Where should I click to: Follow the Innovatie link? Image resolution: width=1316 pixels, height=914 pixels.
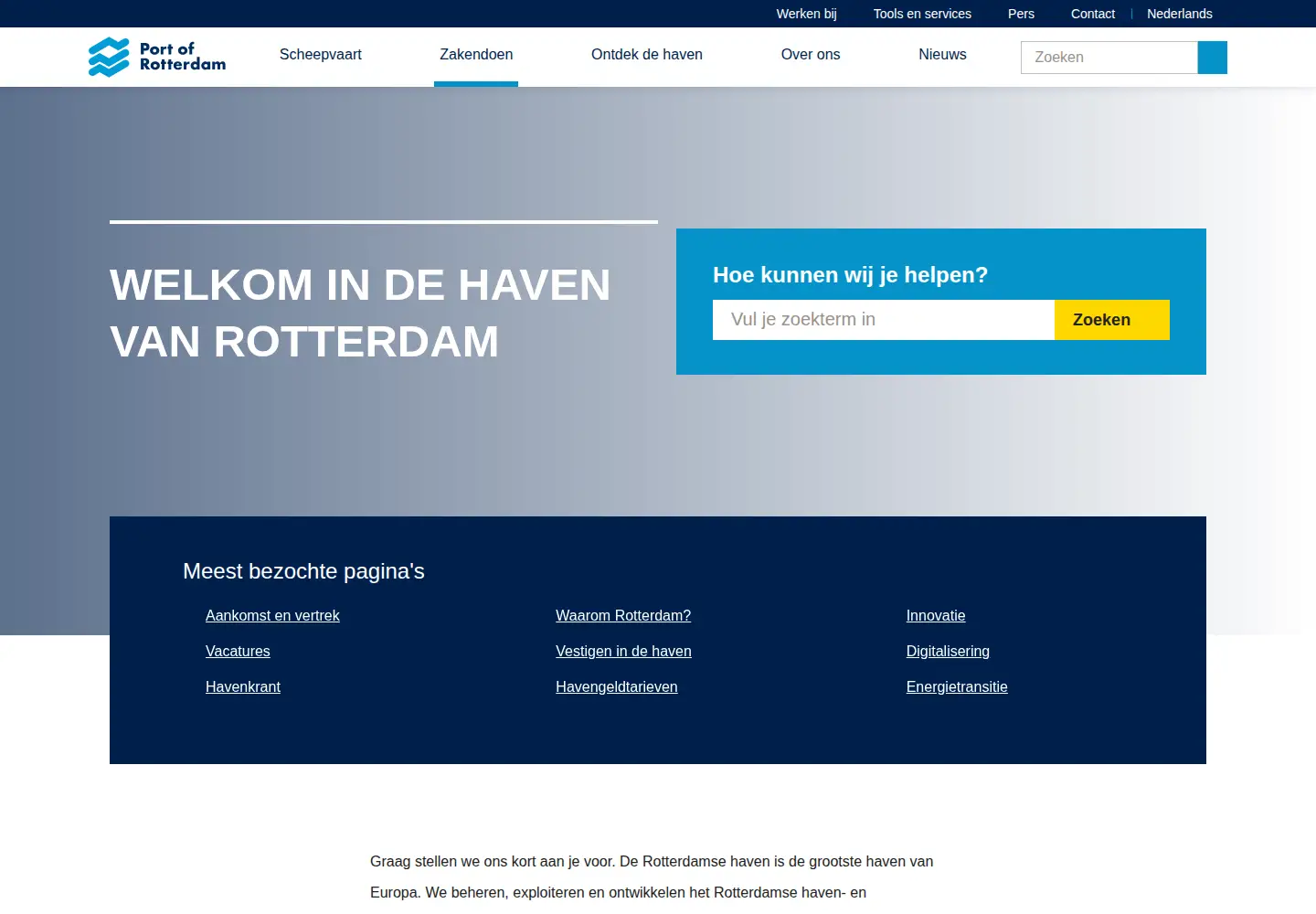(936, 616)
